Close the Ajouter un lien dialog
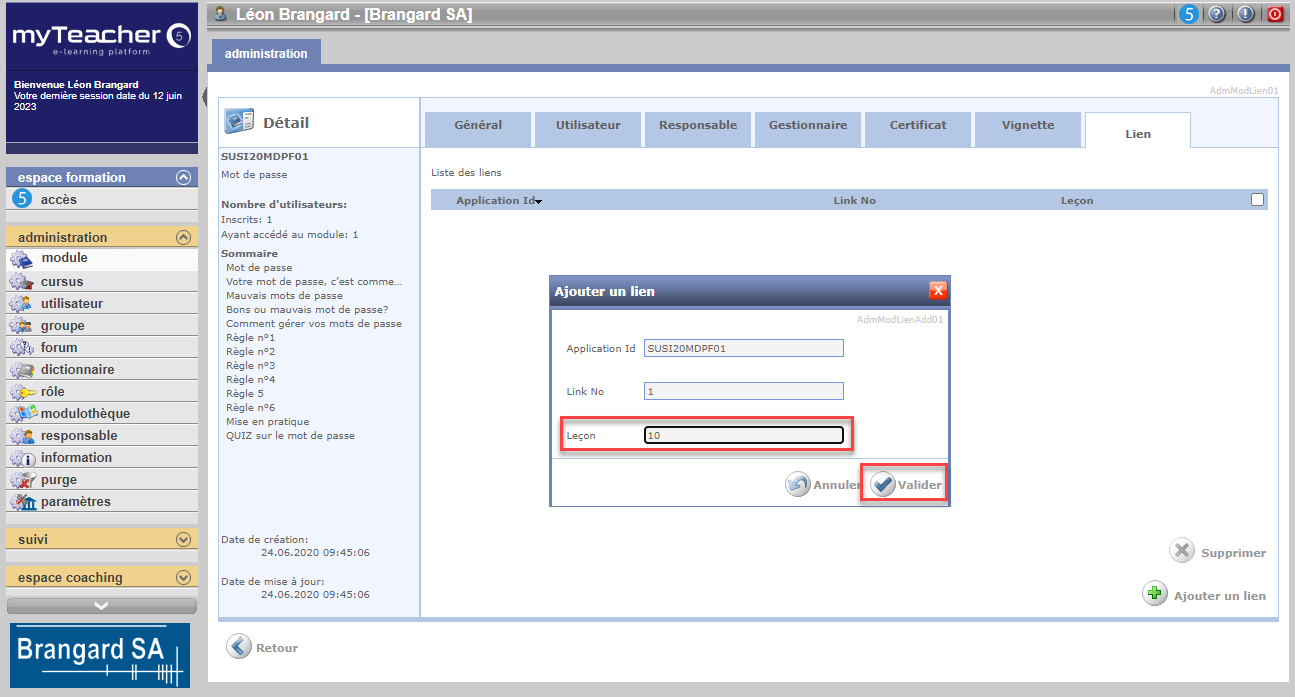1295x697 pixels. coord(938,291)
